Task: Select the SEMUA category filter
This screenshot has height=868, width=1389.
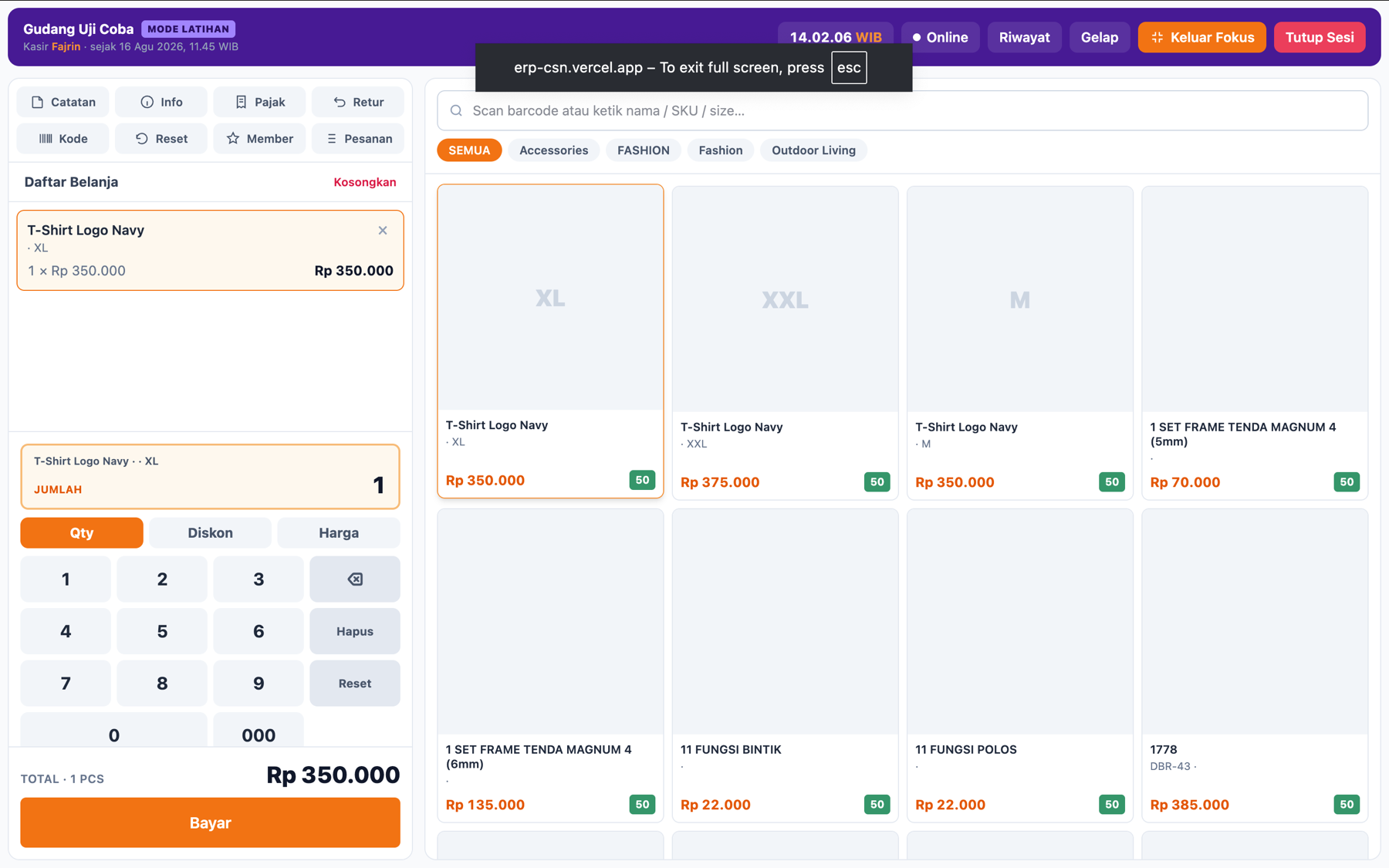Action: click(x=469, y=150)
